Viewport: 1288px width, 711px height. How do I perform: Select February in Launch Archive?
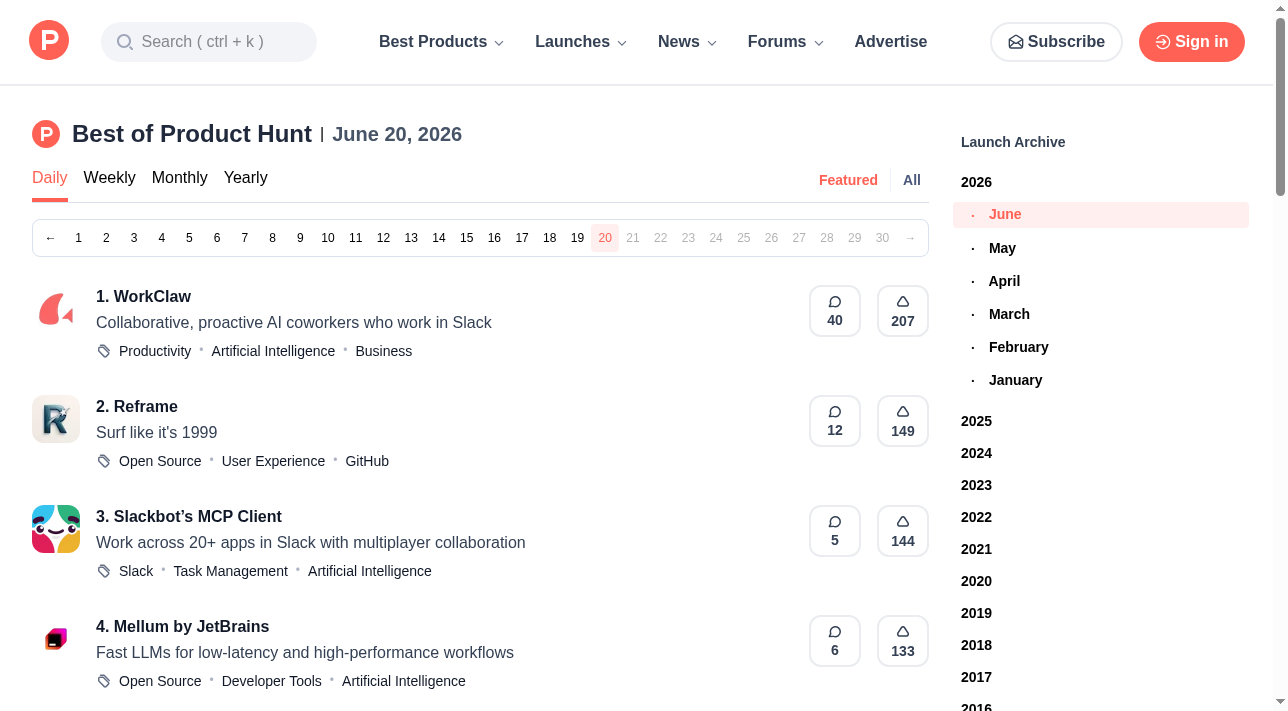pyautogui.click(x=1019, y=347)
